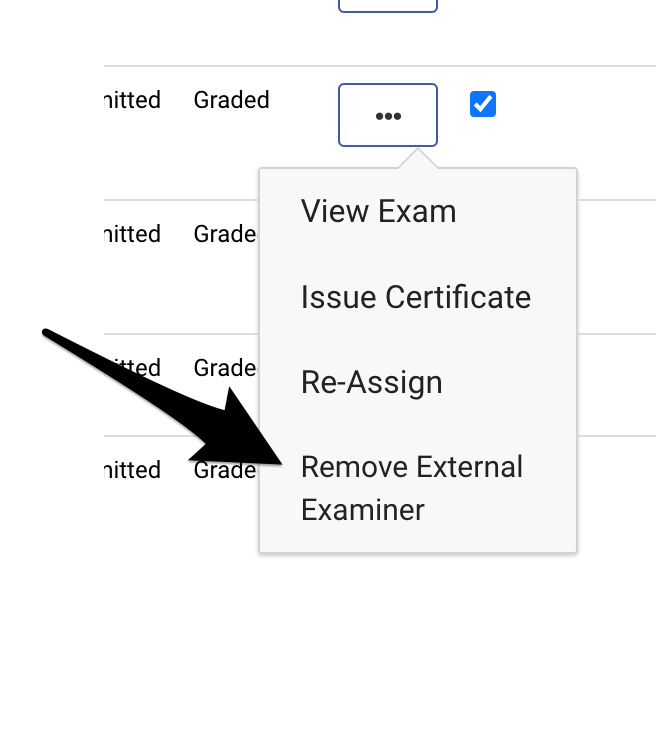Click the Graded status beside the ellipsis button
The width and height of the screenshot is (656, 736).
click(231, 100)
